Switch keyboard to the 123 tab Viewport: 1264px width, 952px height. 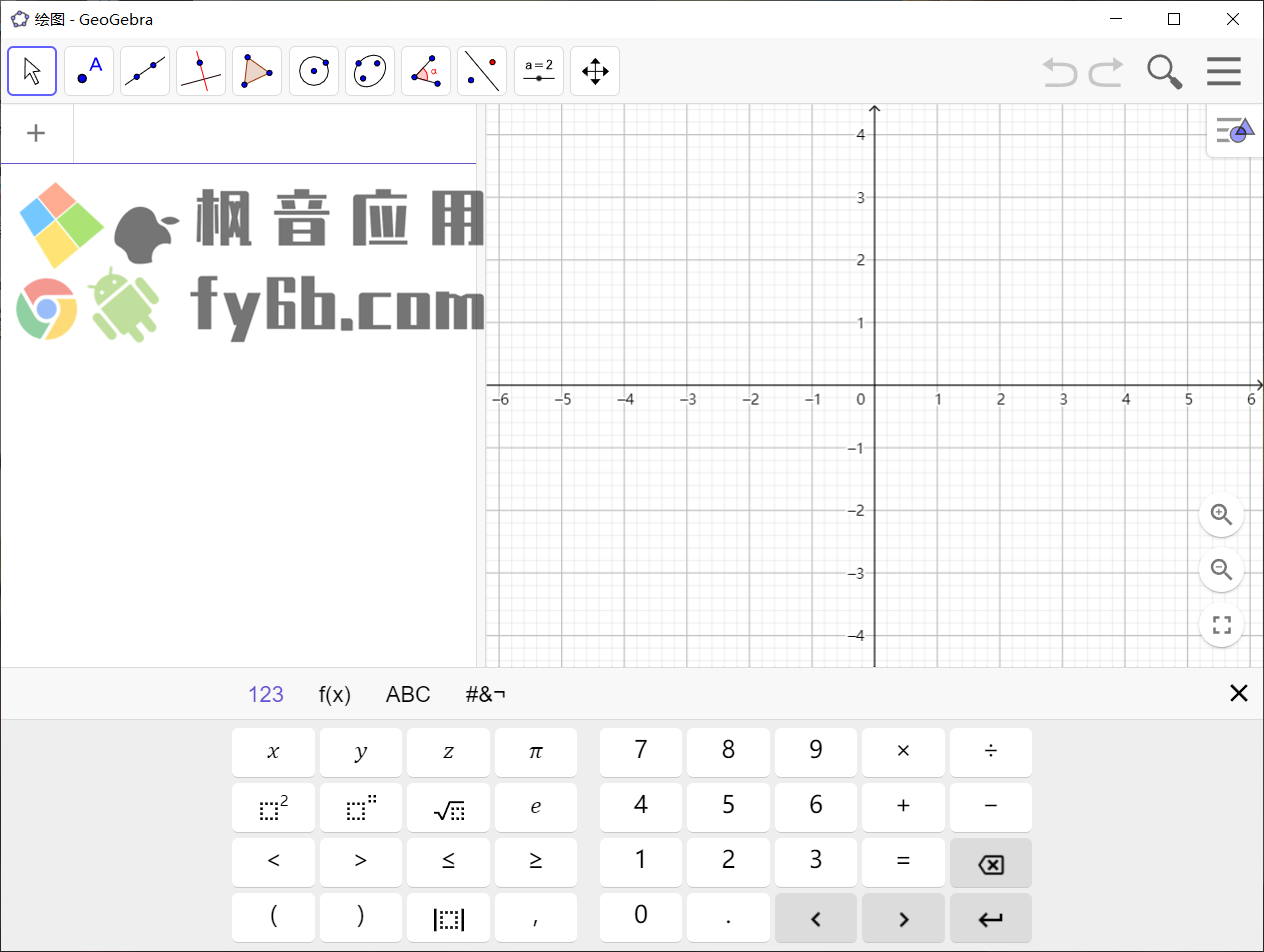coord(266,694)
